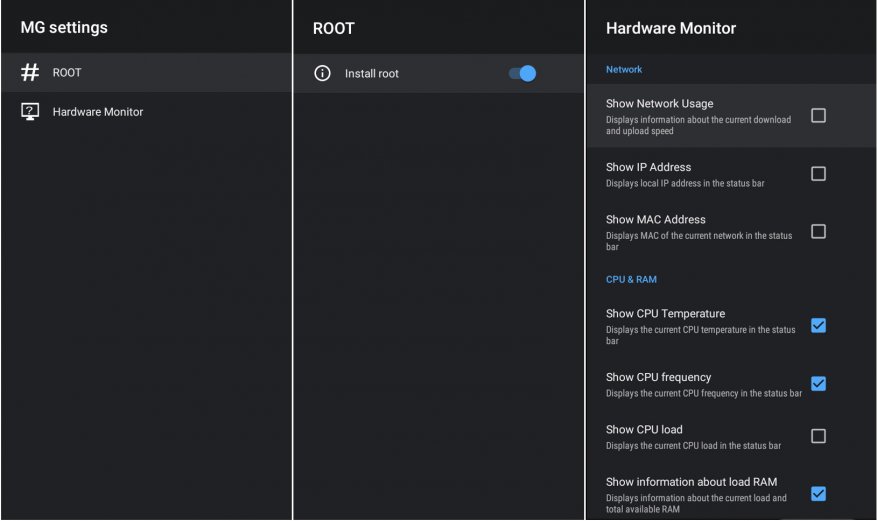Screen dimensions: 877x521
Task: Click the monitor icon beside Hardware Monitor
Action: 30,112
